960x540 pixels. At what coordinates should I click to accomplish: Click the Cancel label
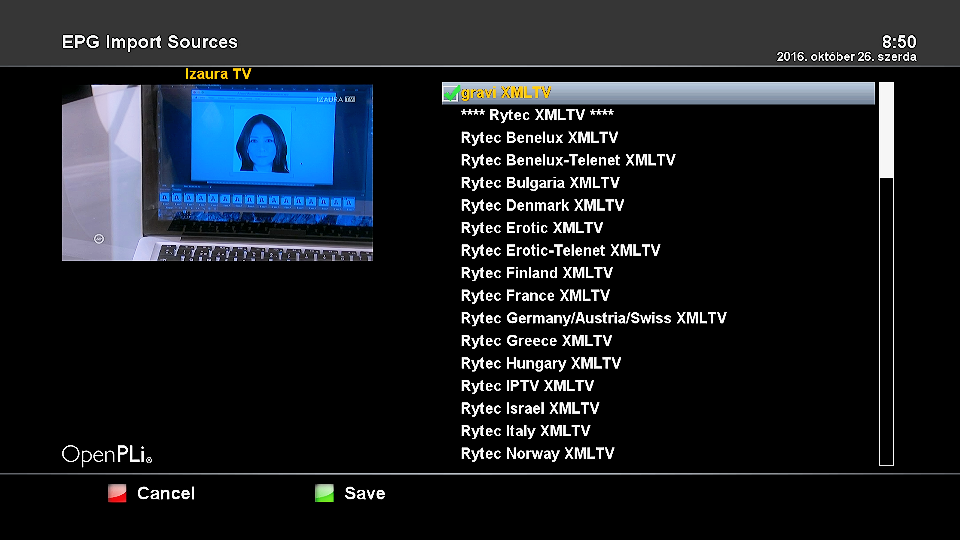166,493
